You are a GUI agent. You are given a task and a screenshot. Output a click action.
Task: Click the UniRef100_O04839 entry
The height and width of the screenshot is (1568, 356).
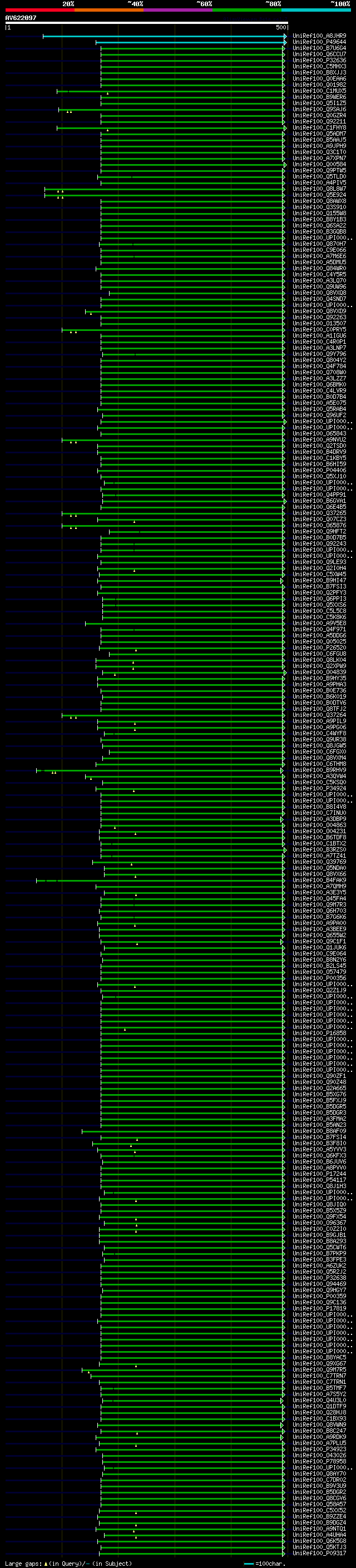tap(319, 672)
